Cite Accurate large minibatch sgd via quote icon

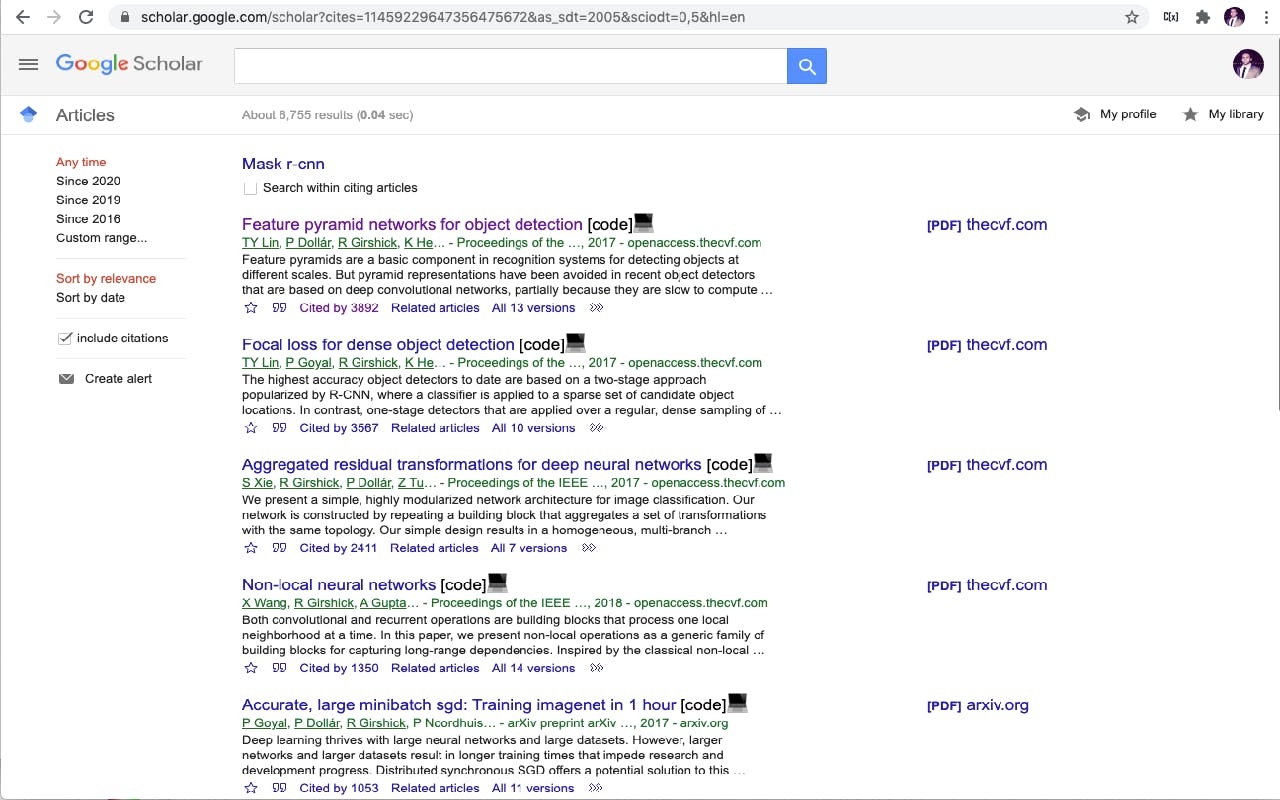click(280, 788)
